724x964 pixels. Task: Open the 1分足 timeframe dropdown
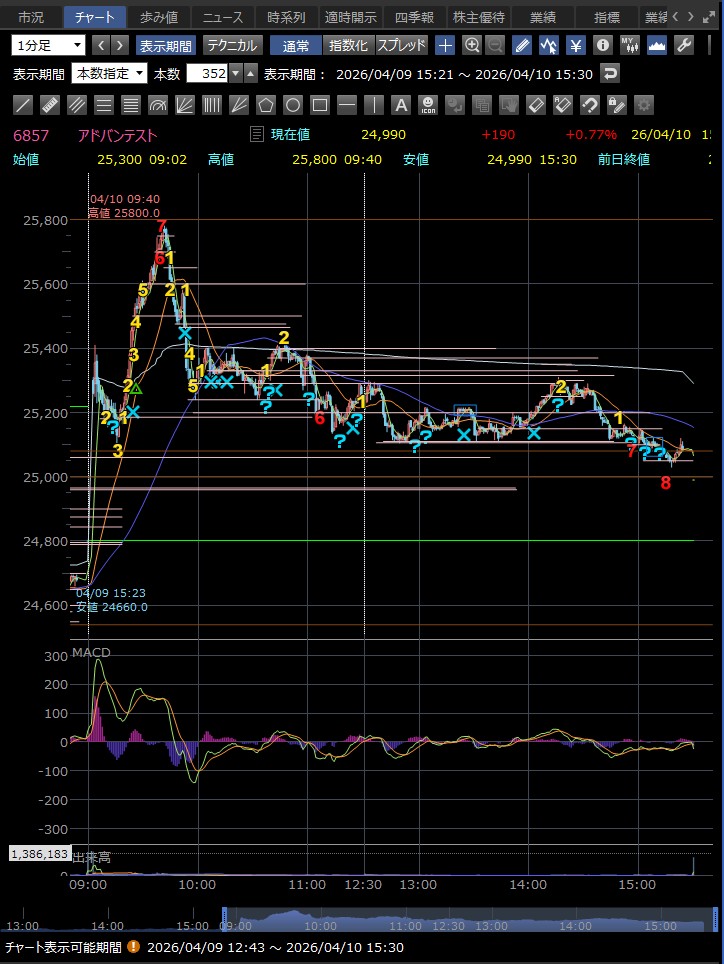coord(49,45)
